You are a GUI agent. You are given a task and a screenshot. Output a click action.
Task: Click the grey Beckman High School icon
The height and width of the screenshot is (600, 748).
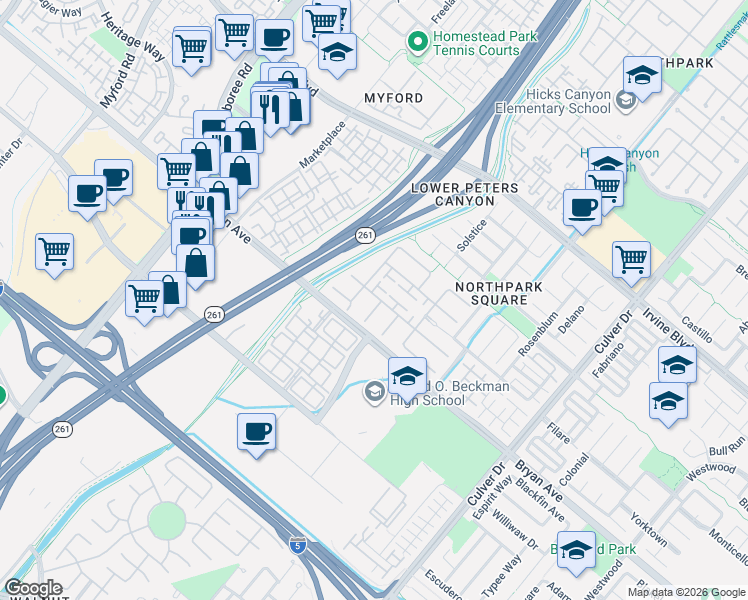[x=374, y=393]
